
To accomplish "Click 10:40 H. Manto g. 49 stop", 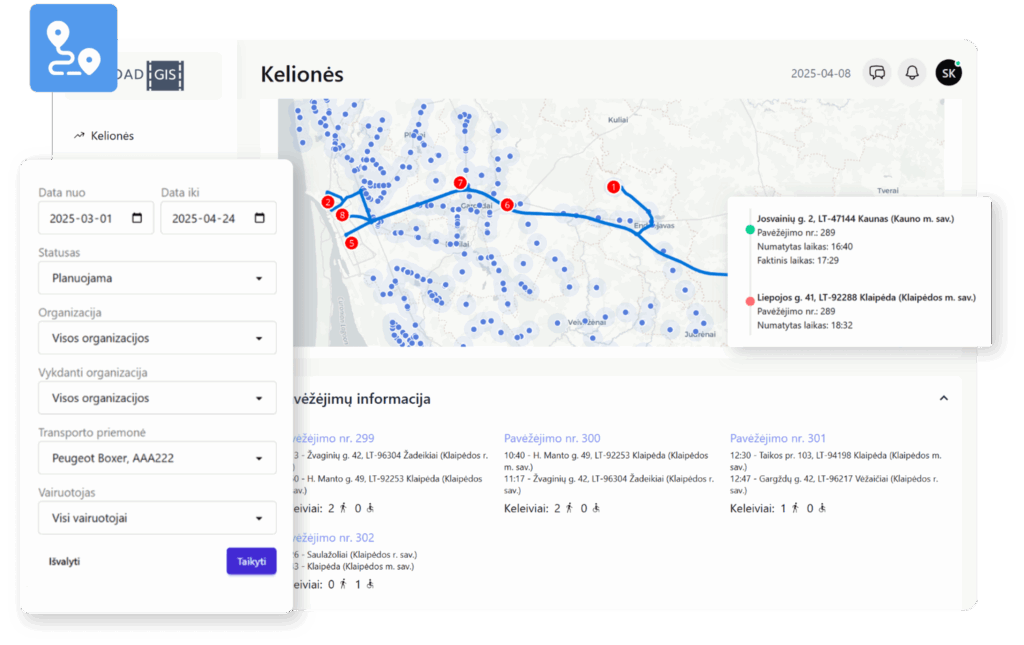I will coord(606,461).
